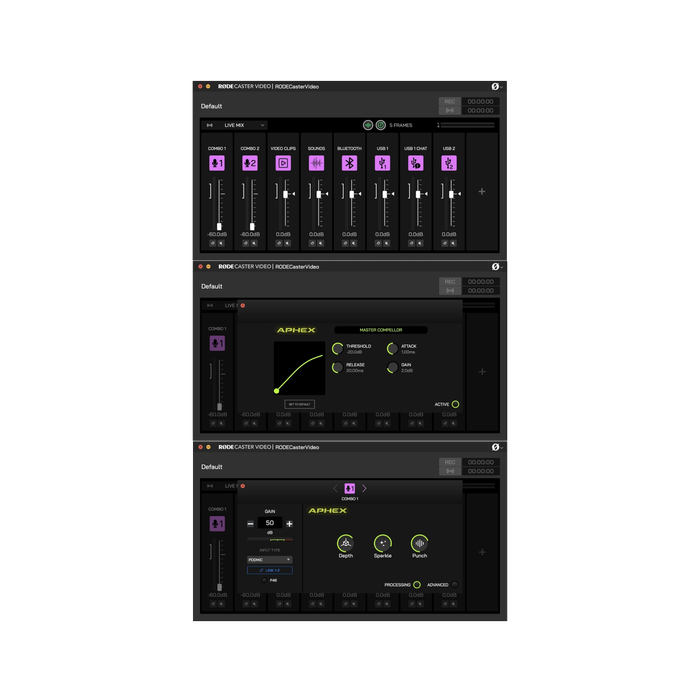Mute the SOUNDS channel
Viewport: 700px width, 700px height.
point(321,243)
